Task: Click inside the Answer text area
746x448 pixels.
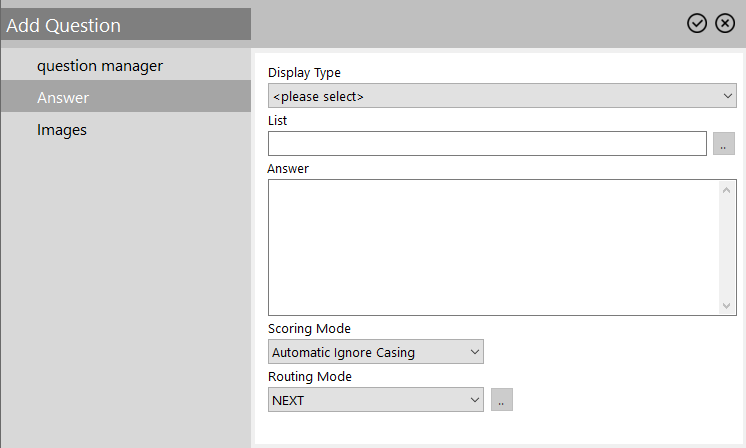Action: [x=493, y=247]
